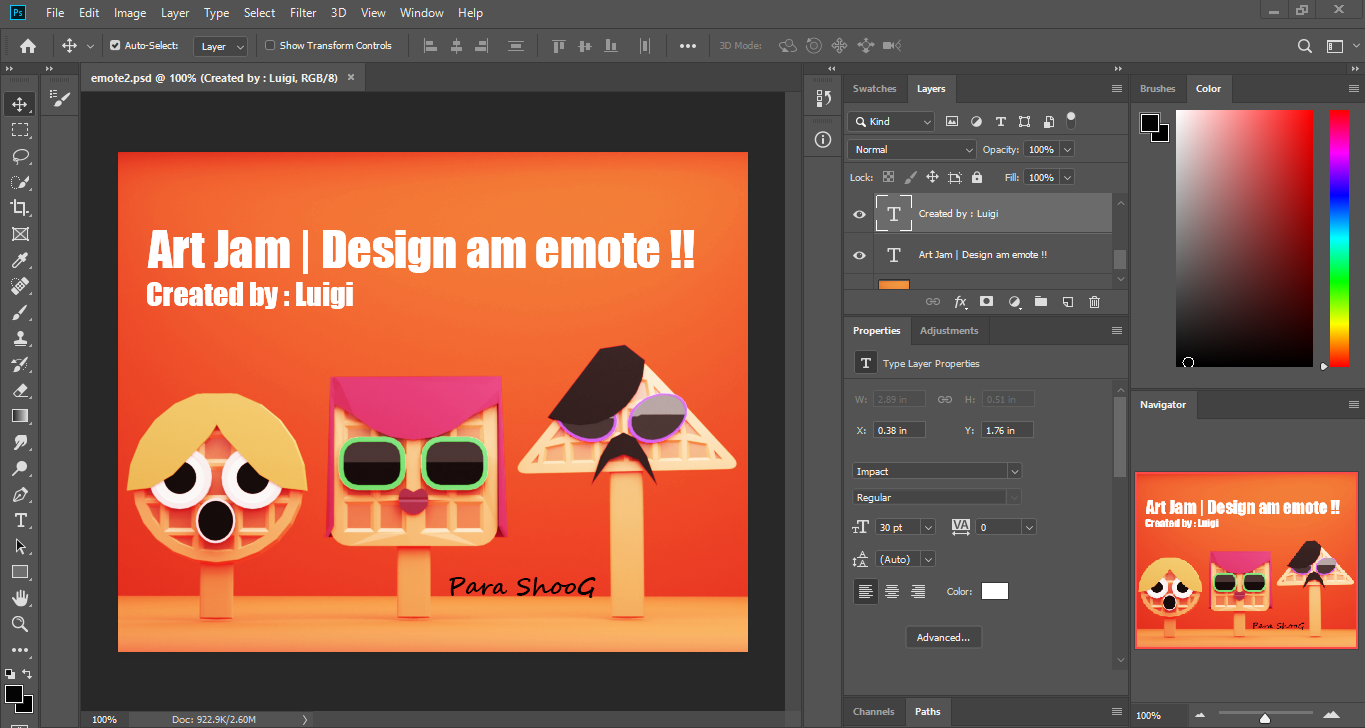The height and width of the screenshot is (728, 1365).
Task: Create a new layer
Action: pyautogui.click(x=1067, y=301)
